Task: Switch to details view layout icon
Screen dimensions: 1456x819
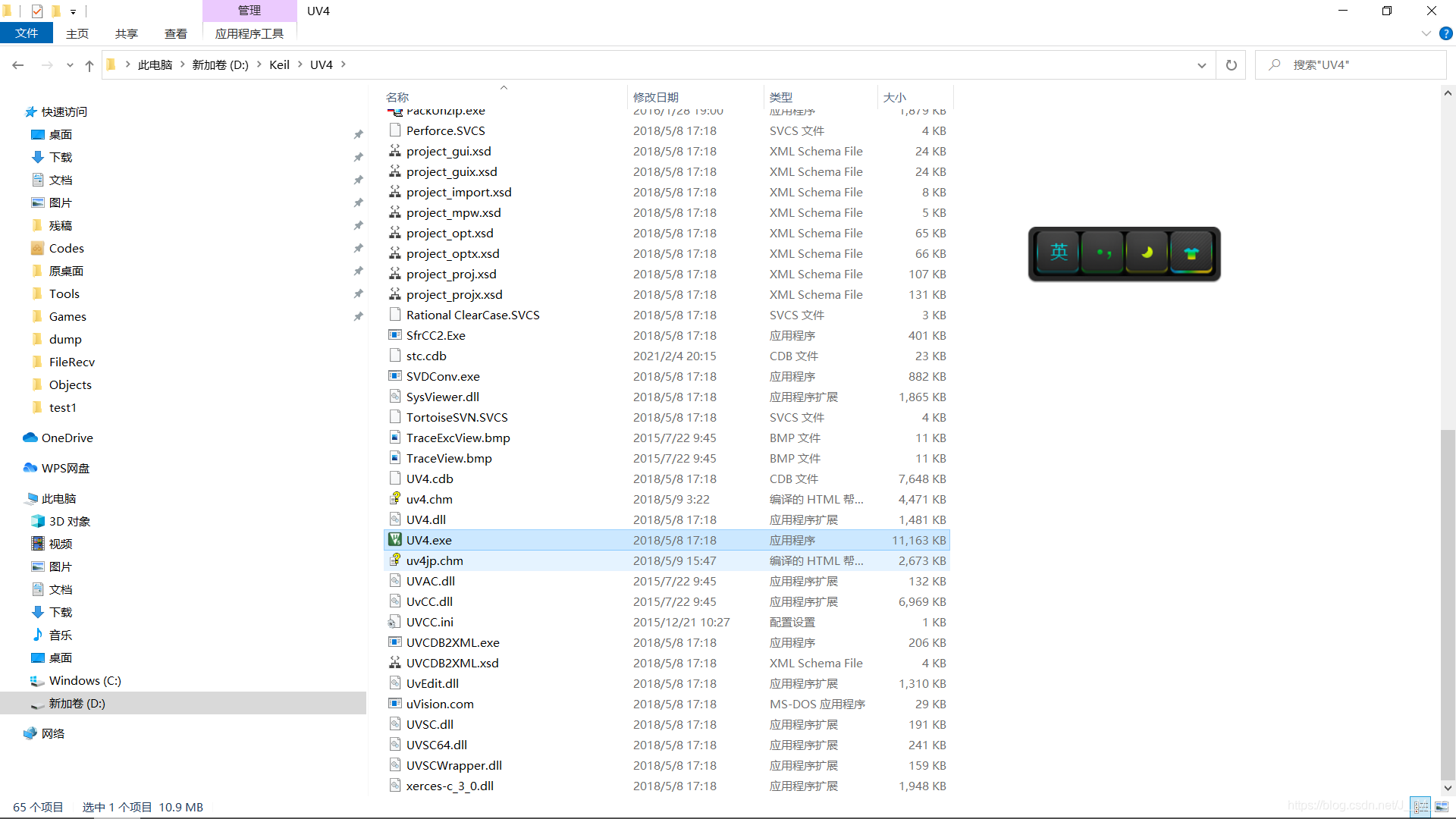Action: point(1420,807)
